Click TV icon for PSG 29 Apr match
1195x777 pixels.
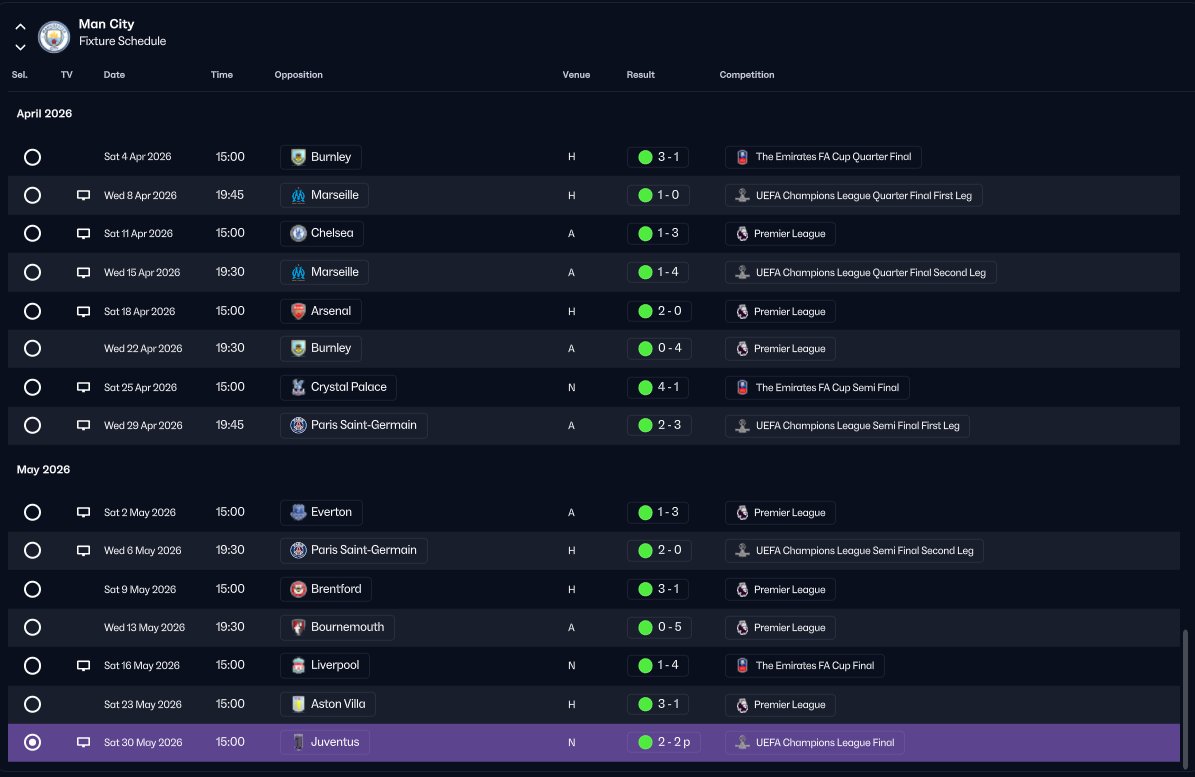(83, 425)
